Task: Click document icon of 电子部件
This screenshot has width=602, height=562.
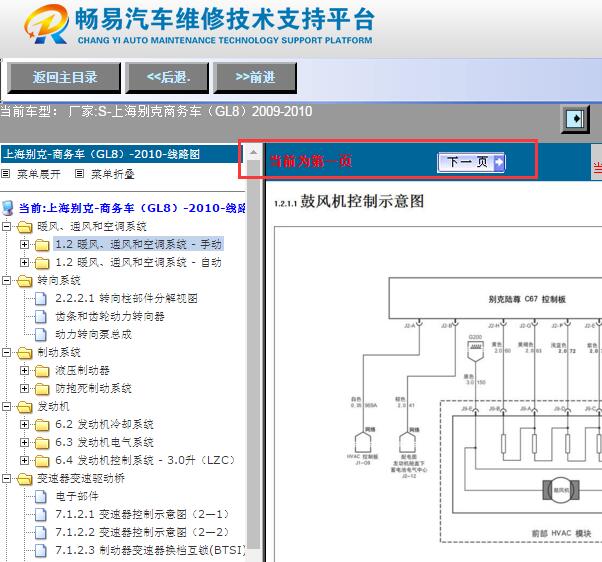Action: tap(41, 496)
